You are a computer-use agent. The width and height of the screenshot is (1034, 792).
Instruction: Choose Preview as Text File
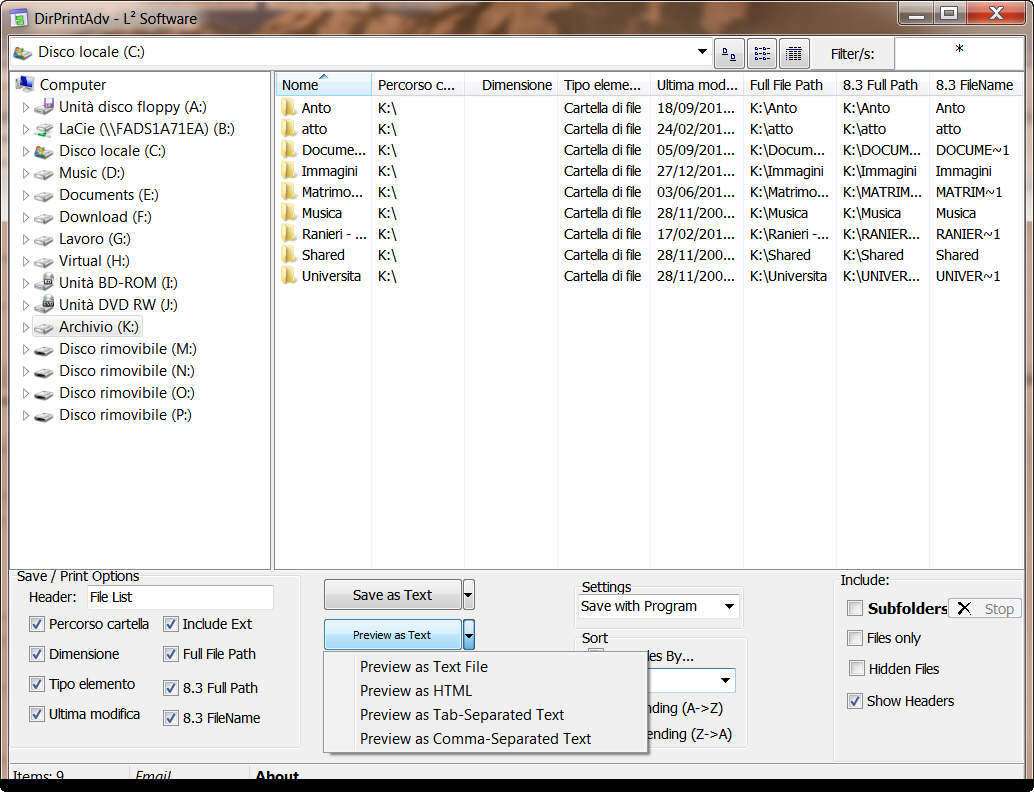pyautogui.click(x=485, y=667)
